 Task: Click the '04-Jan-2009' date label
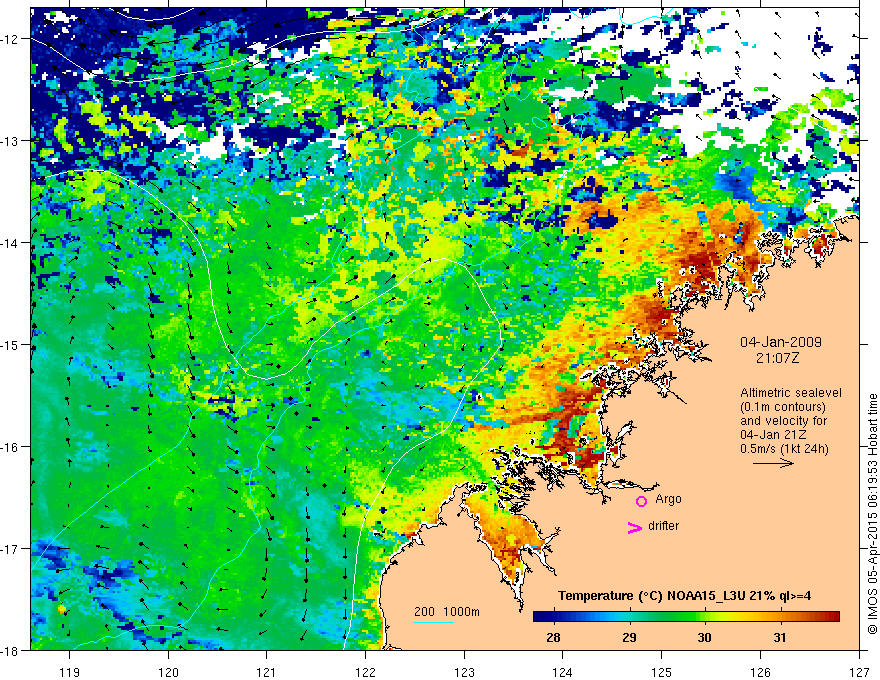781,342
